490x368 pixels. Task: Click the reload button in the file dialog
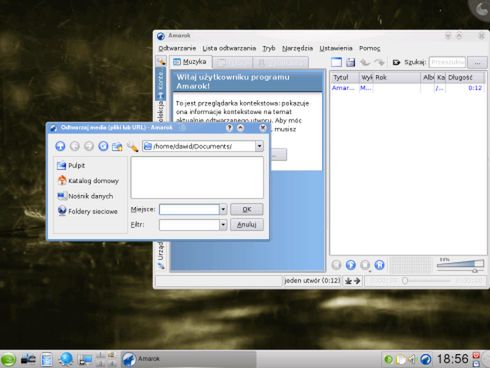103,146
